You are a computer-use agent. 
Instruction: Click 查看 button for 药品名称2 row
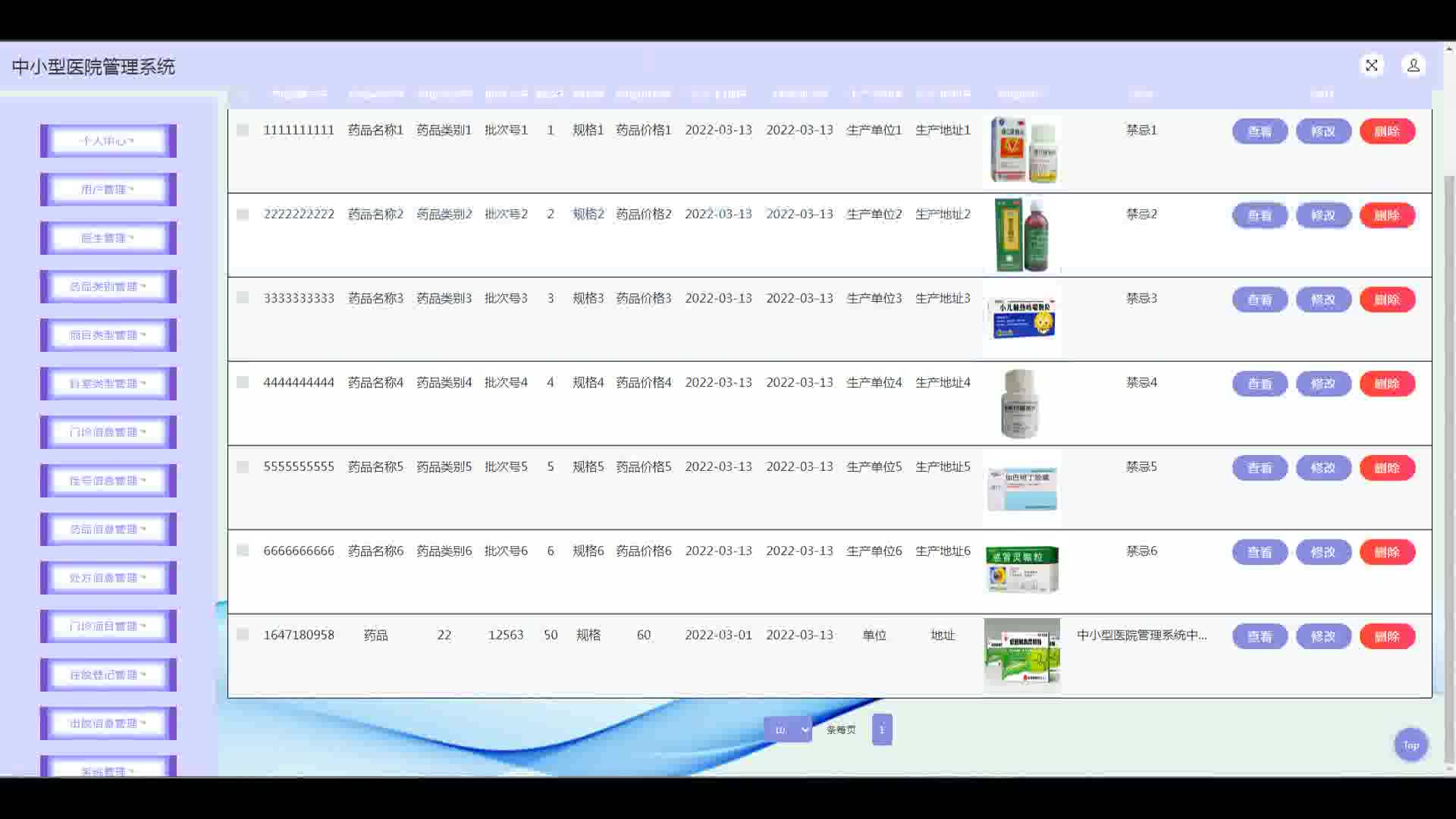(x=1260, y=215)
